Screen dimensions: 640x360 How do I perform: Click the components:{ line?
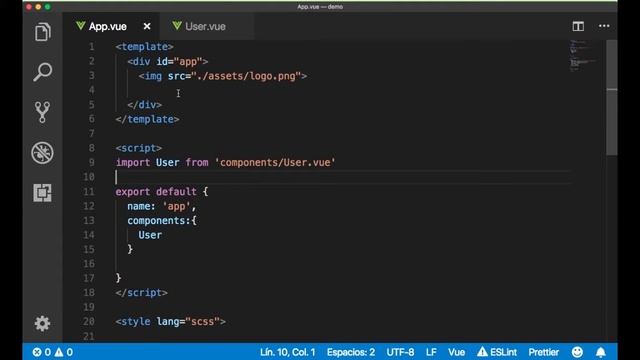(162, 220)
